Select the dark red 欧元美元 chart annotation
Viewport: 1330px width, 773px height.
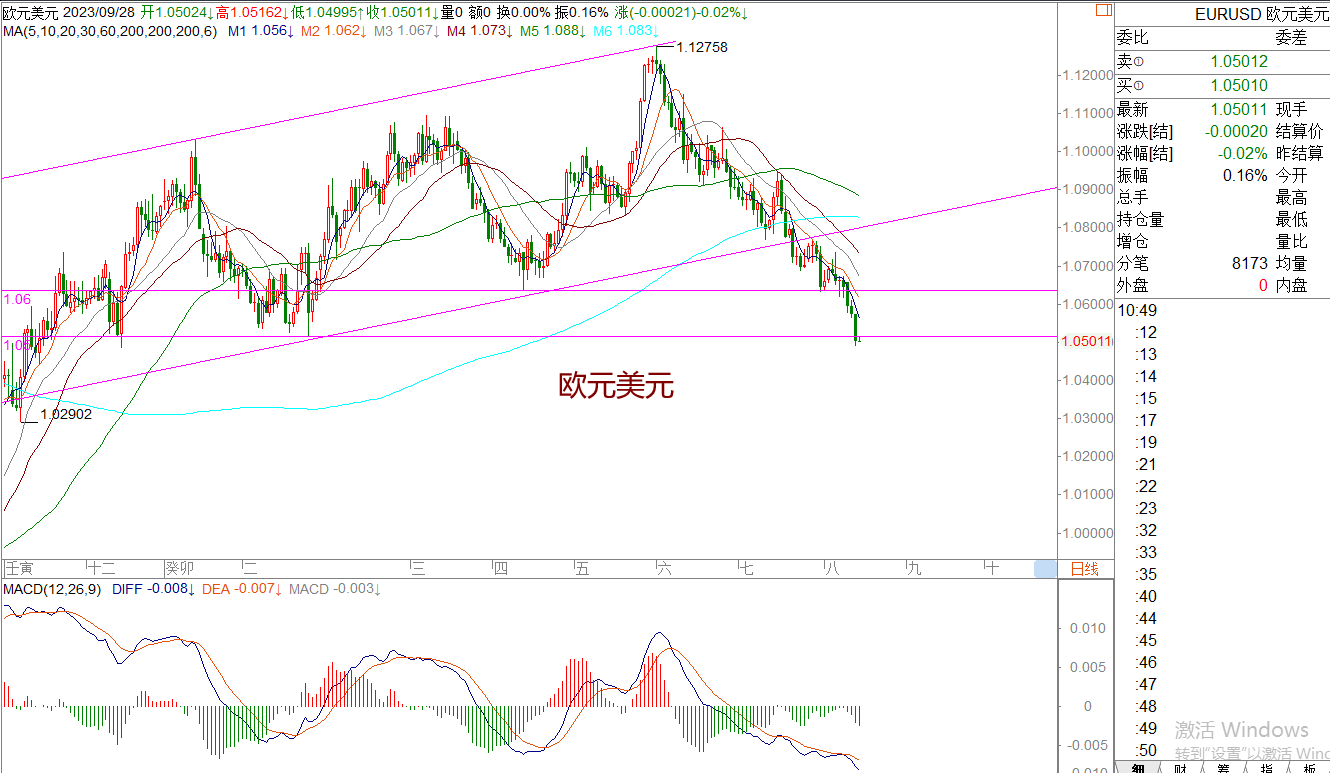coord(616,386)
